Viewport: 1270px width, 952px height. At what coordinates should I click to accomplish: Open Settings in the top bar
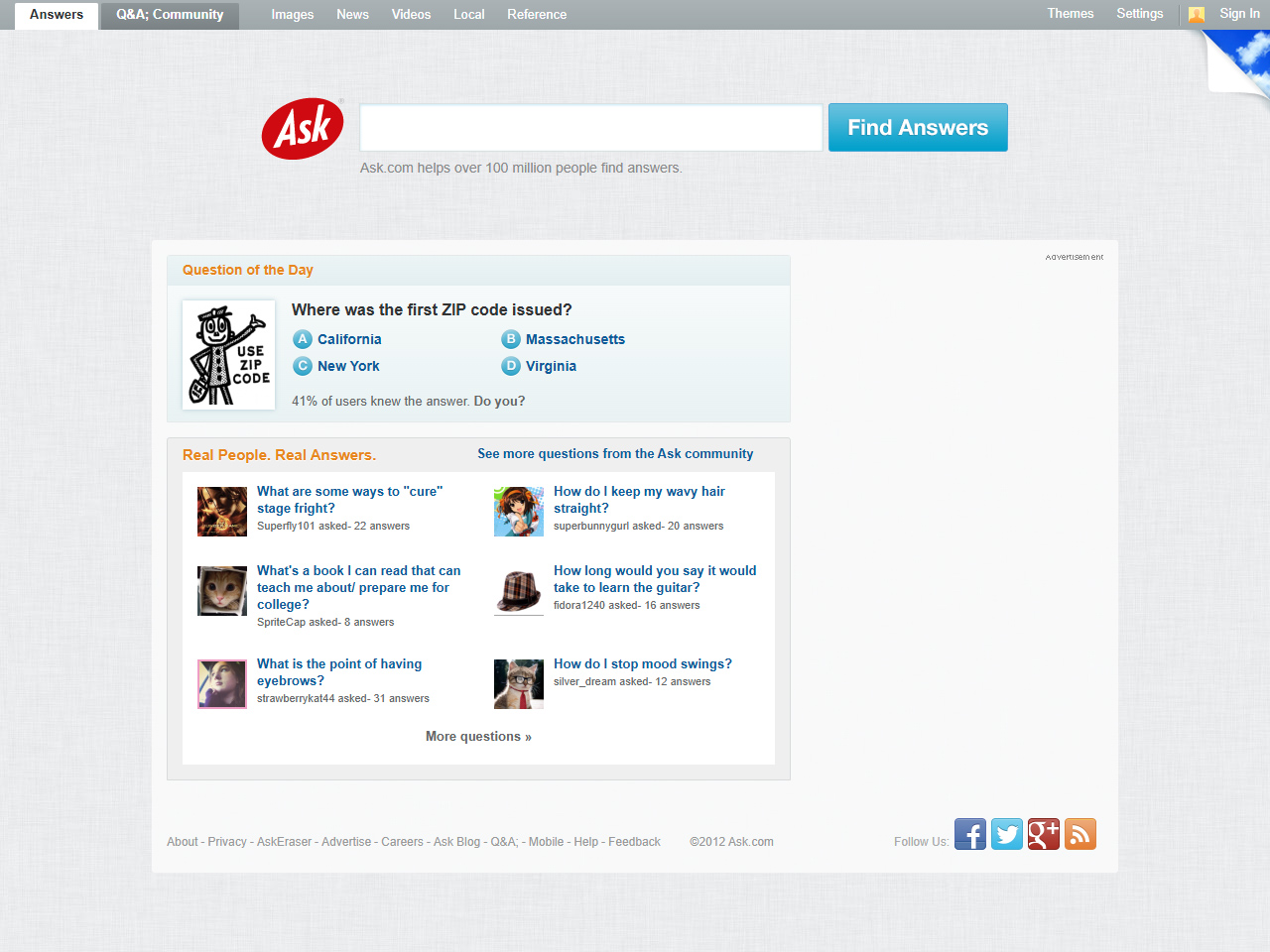1140,14
